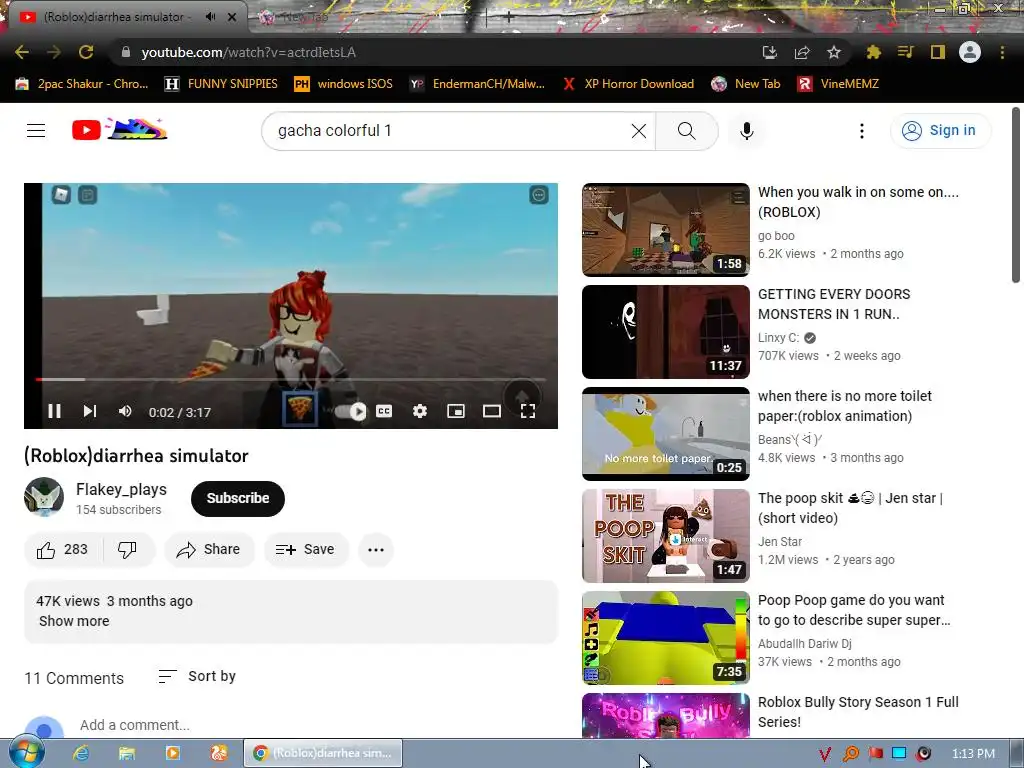Seek on the video progress bar
The image size is (1024, 768).
coord(291,379)
